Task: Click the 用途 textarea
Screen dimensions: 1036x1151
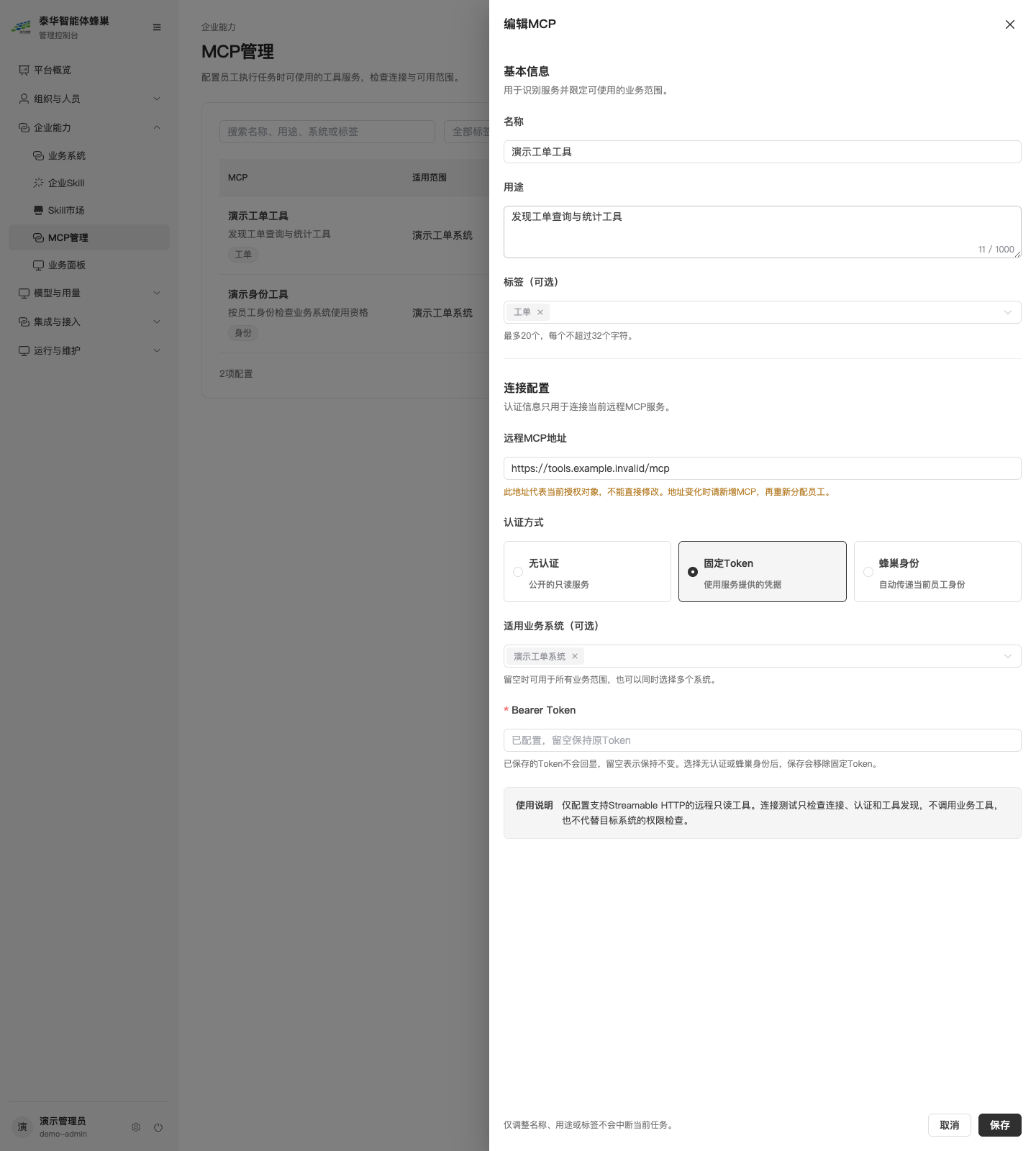Action: 763,232
